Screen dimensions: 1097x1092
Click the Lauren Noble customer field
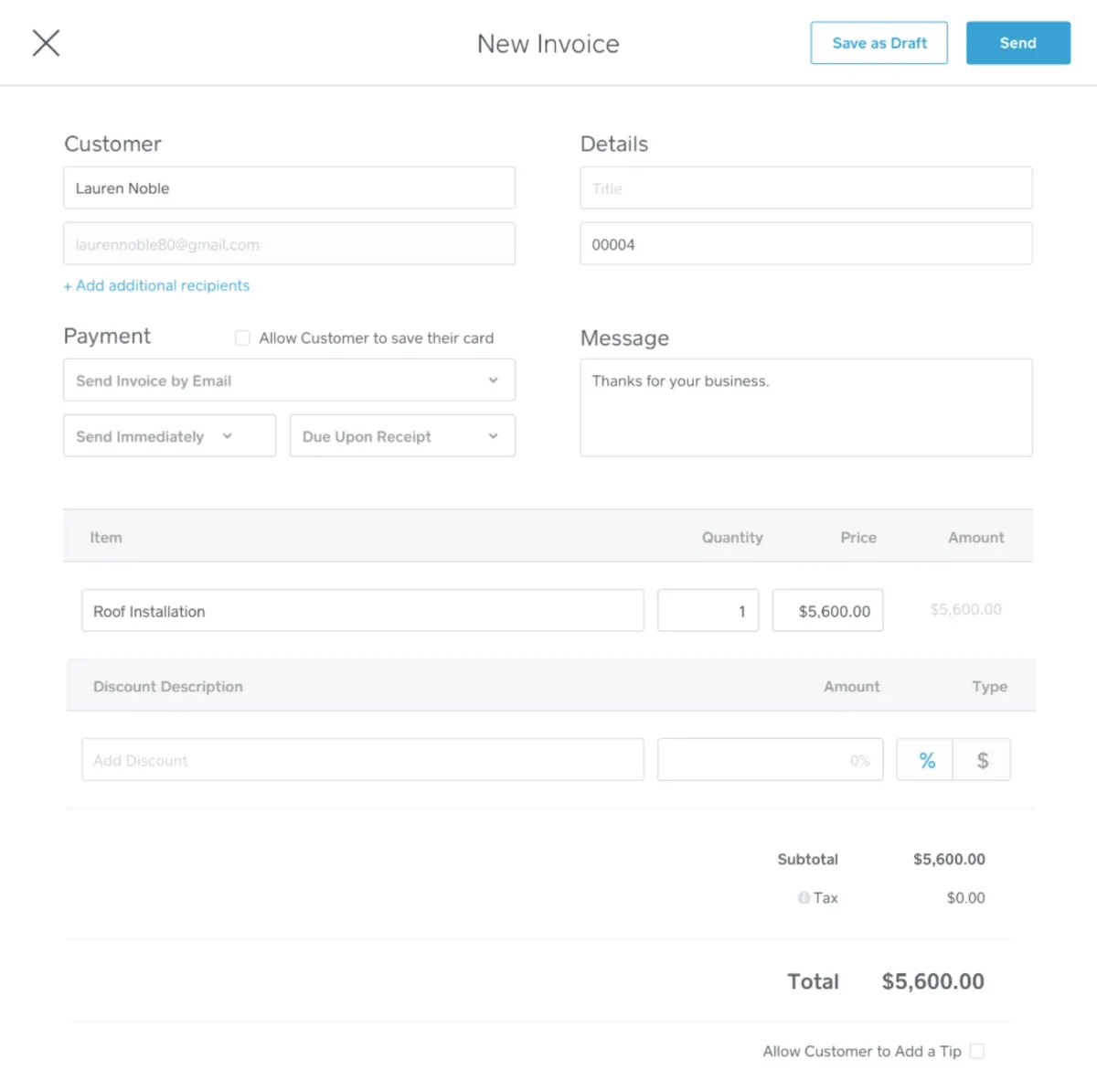(289, 188)
